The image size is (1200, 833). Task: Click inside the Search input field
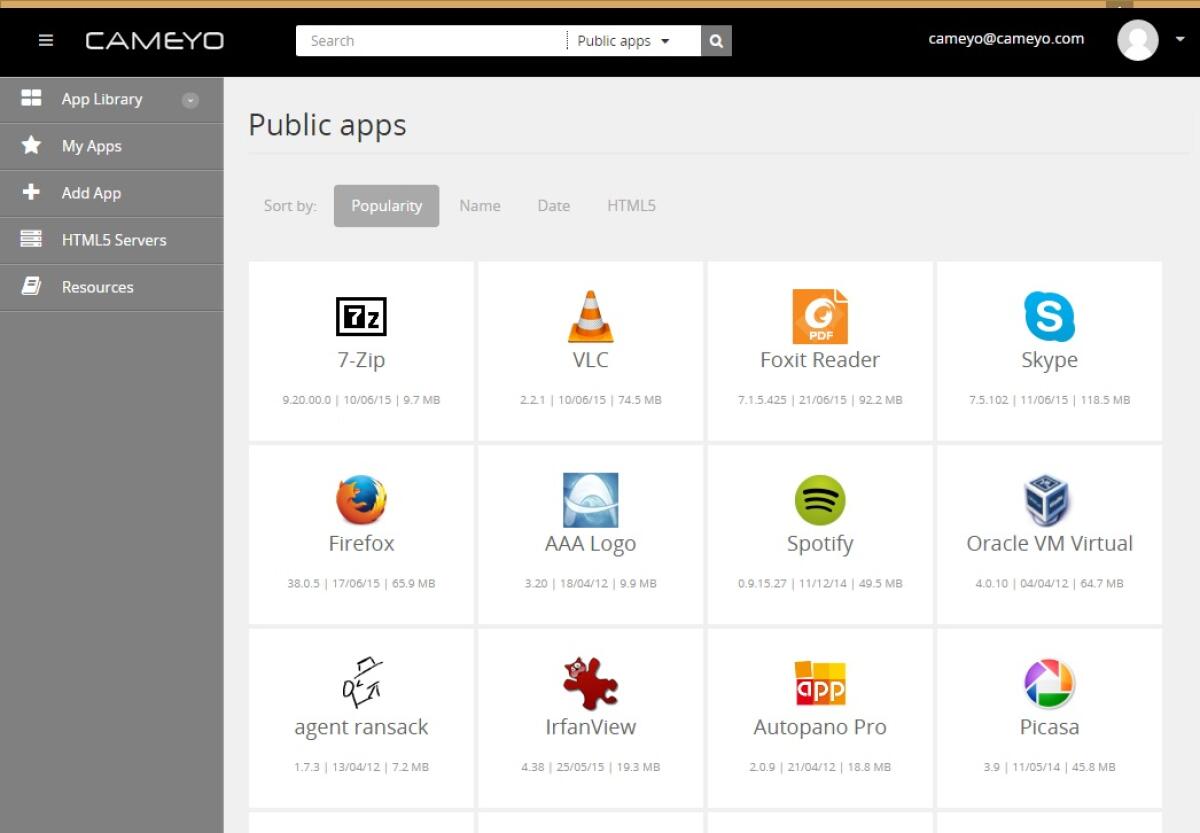coord(430,40)
